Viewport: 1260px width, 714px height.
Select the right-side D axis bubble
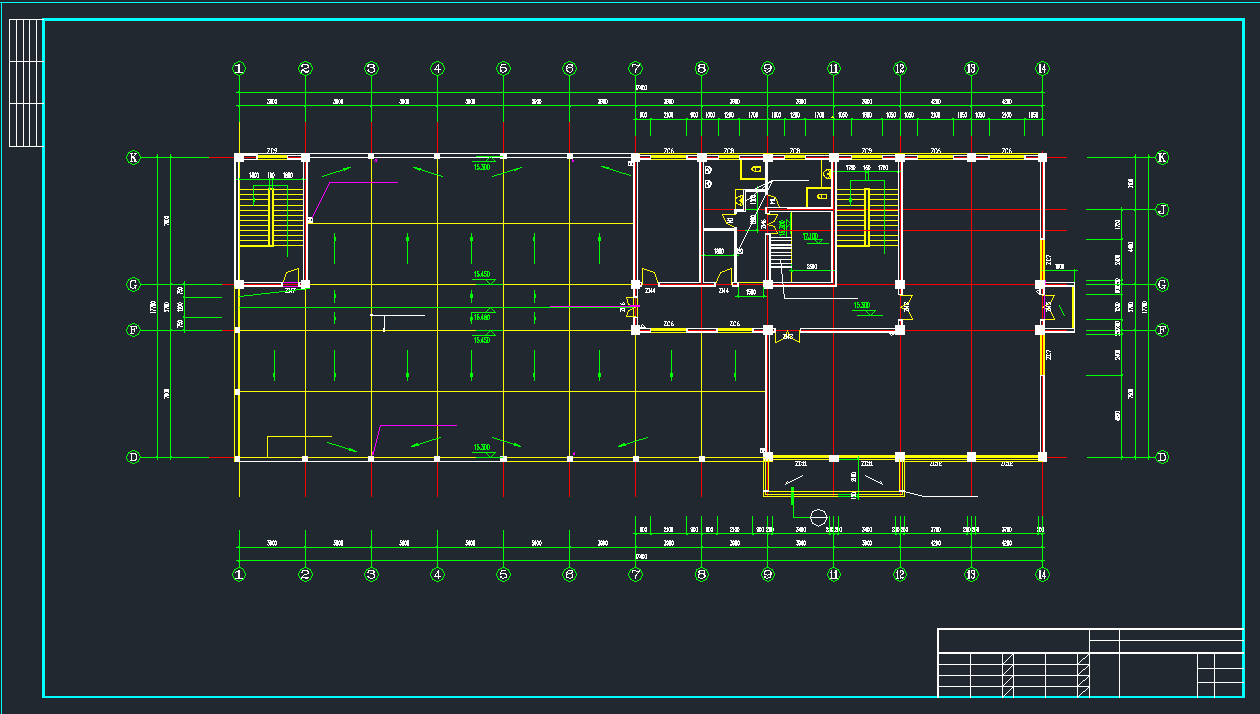point(1162,457)
